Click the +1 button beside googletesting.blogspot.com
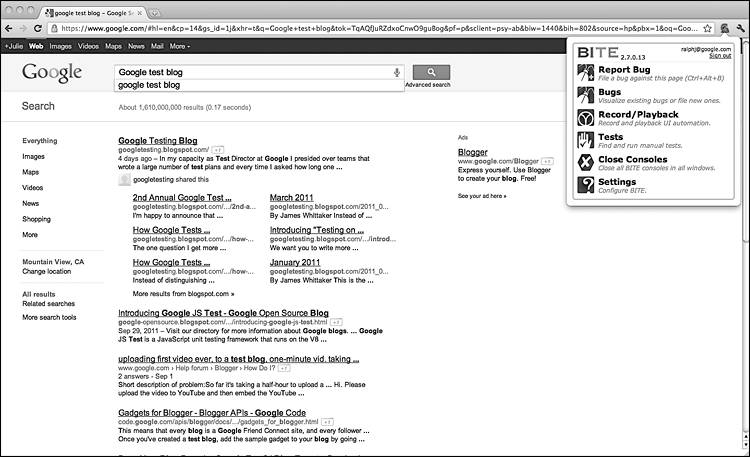 218,150
